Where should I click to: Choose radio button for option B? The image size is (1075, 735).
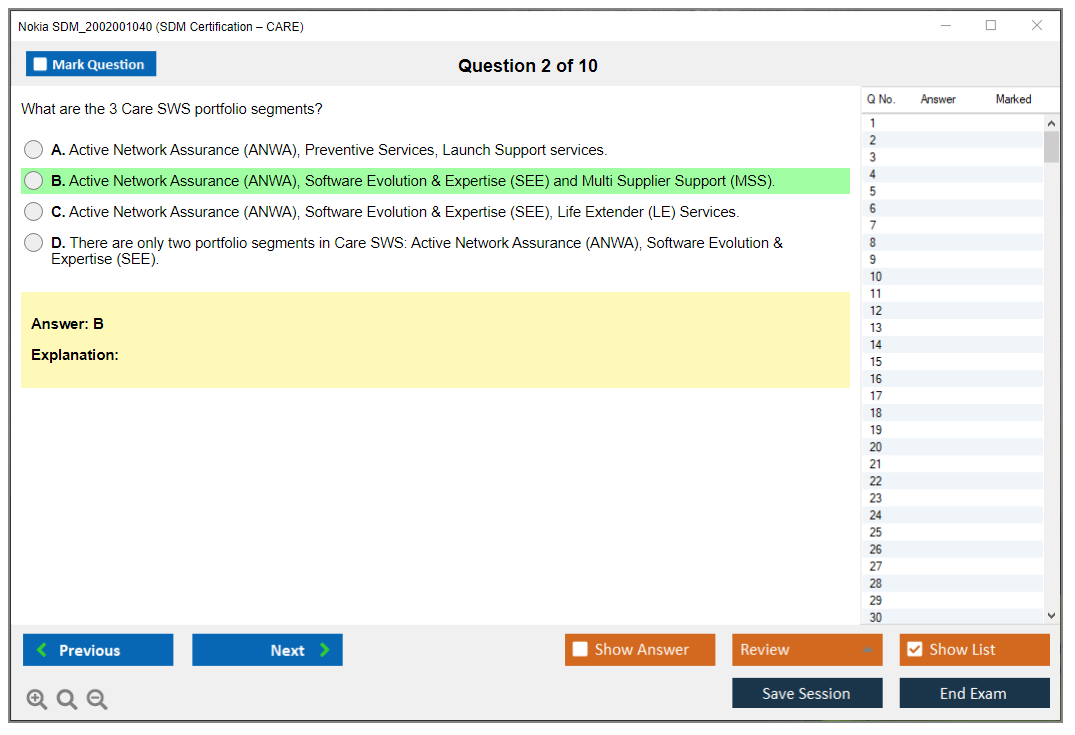(x=34, y=181)
